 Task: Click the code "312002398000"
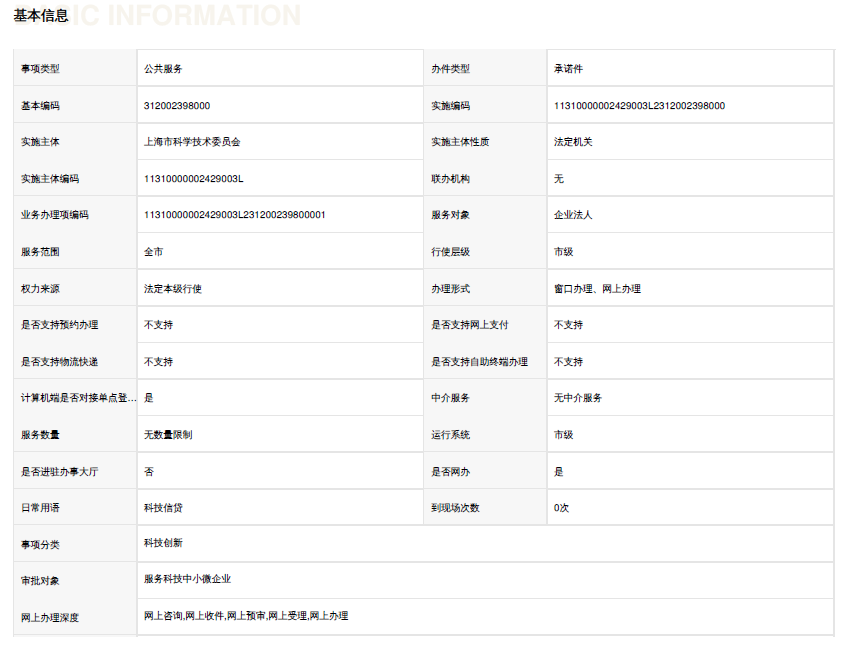(x=177, y=106)
